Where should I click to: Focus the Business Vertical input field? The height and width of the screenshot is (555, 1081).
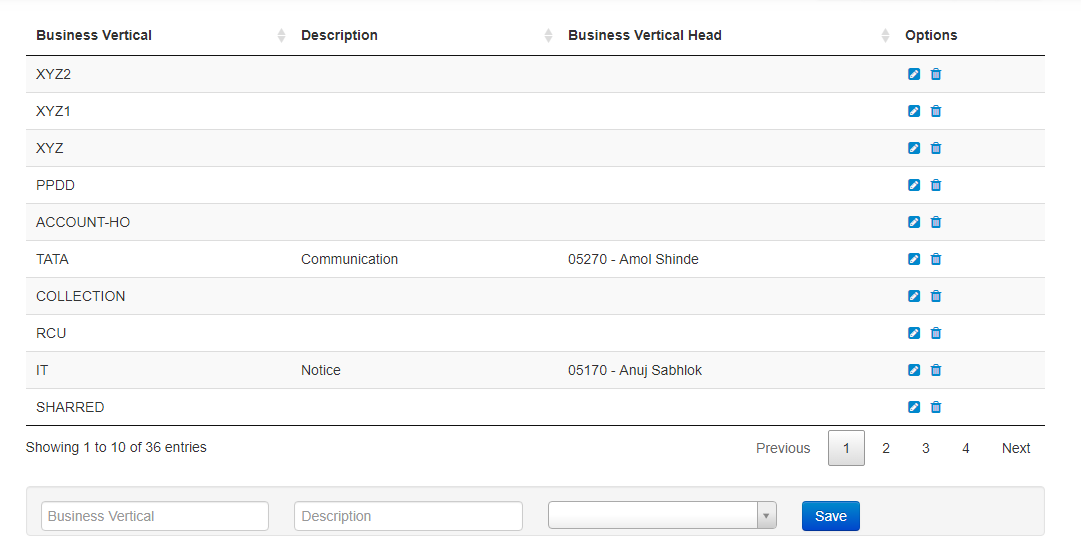coord(155,516)
